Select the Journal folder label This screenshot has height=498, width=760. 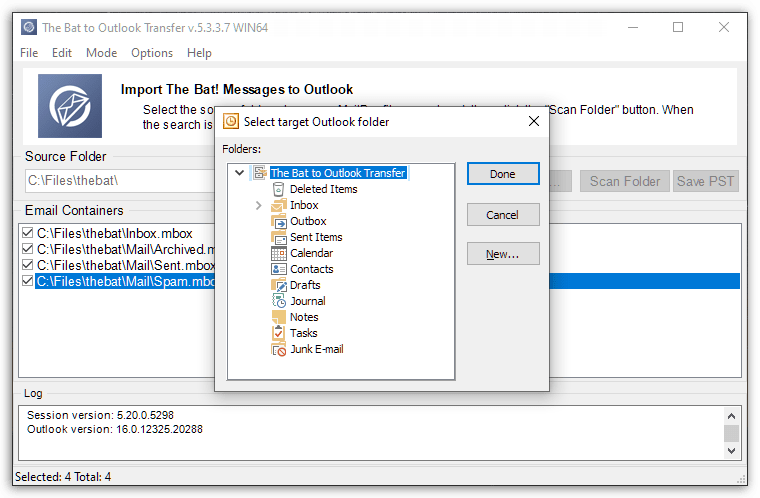click(308, 301)
